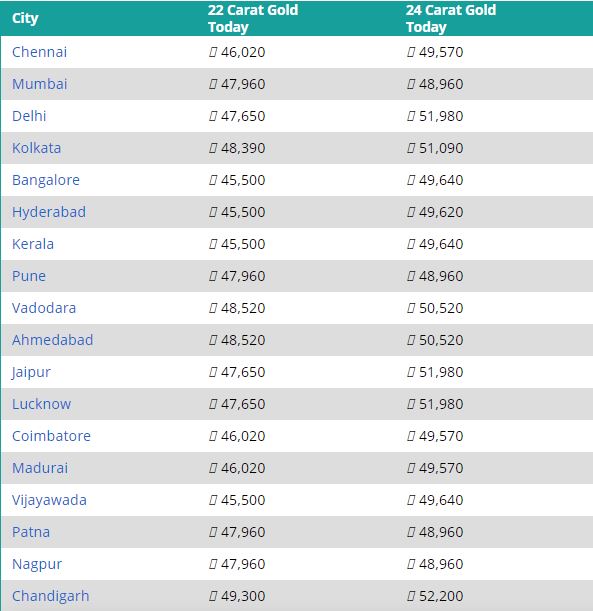Screen dimensions: 593x611
Task: Select the Patna link
Action: (x=31, y=532)
